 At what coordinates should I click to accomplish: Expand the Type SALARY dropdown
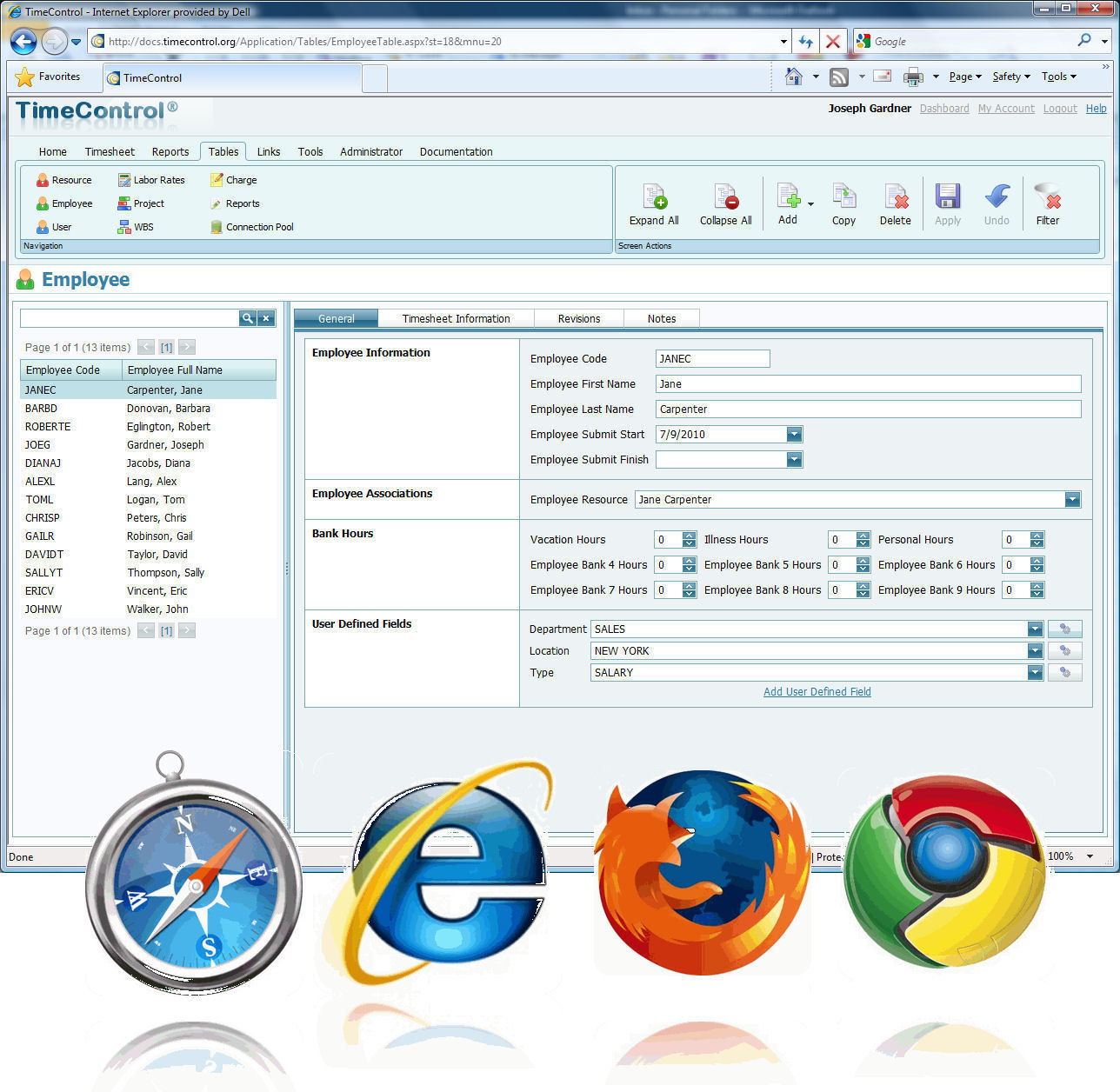1035,672
